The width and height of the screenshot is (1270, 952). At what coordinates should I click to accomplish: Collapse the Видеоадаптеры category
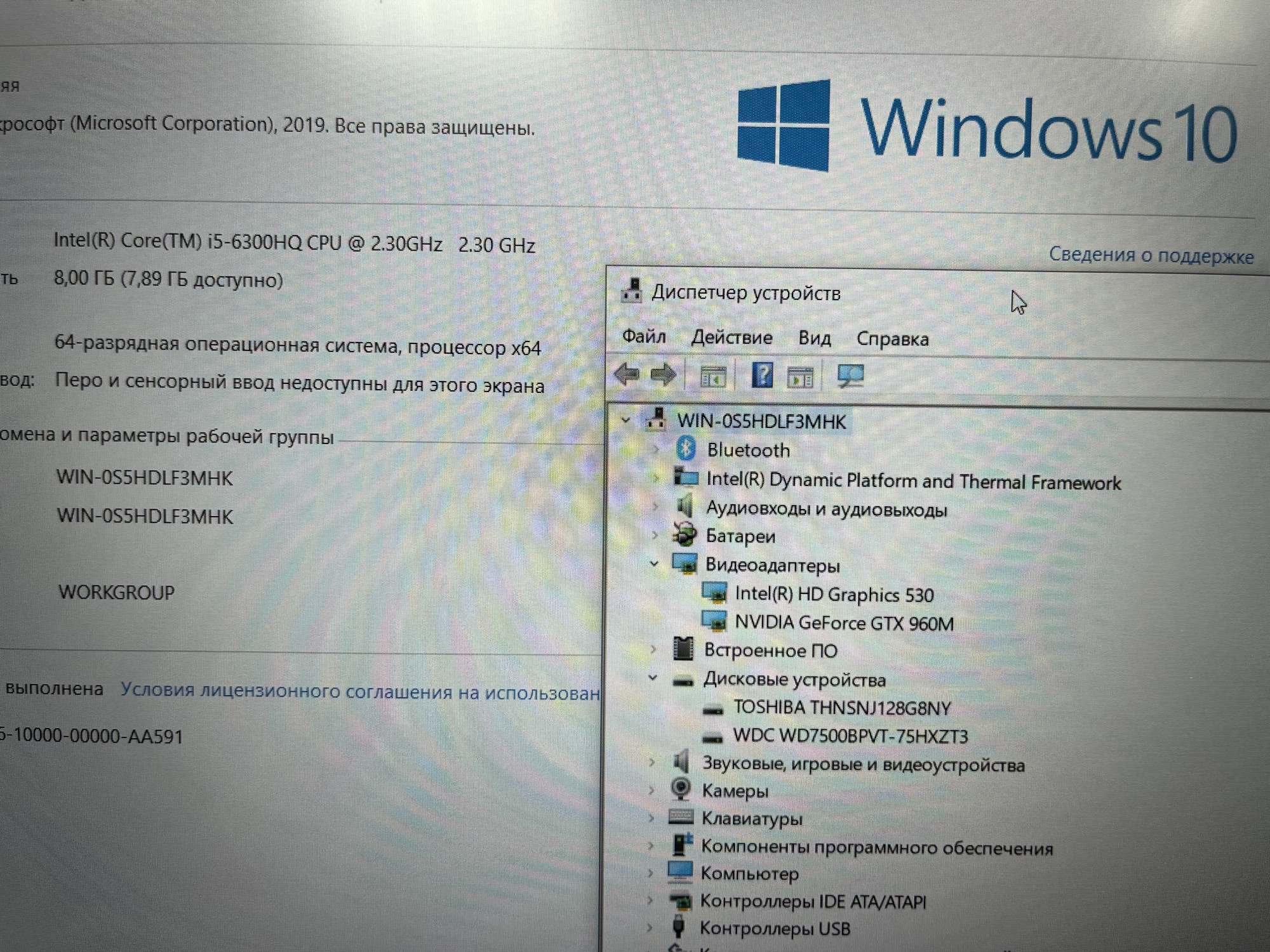[x=654, y=564]
